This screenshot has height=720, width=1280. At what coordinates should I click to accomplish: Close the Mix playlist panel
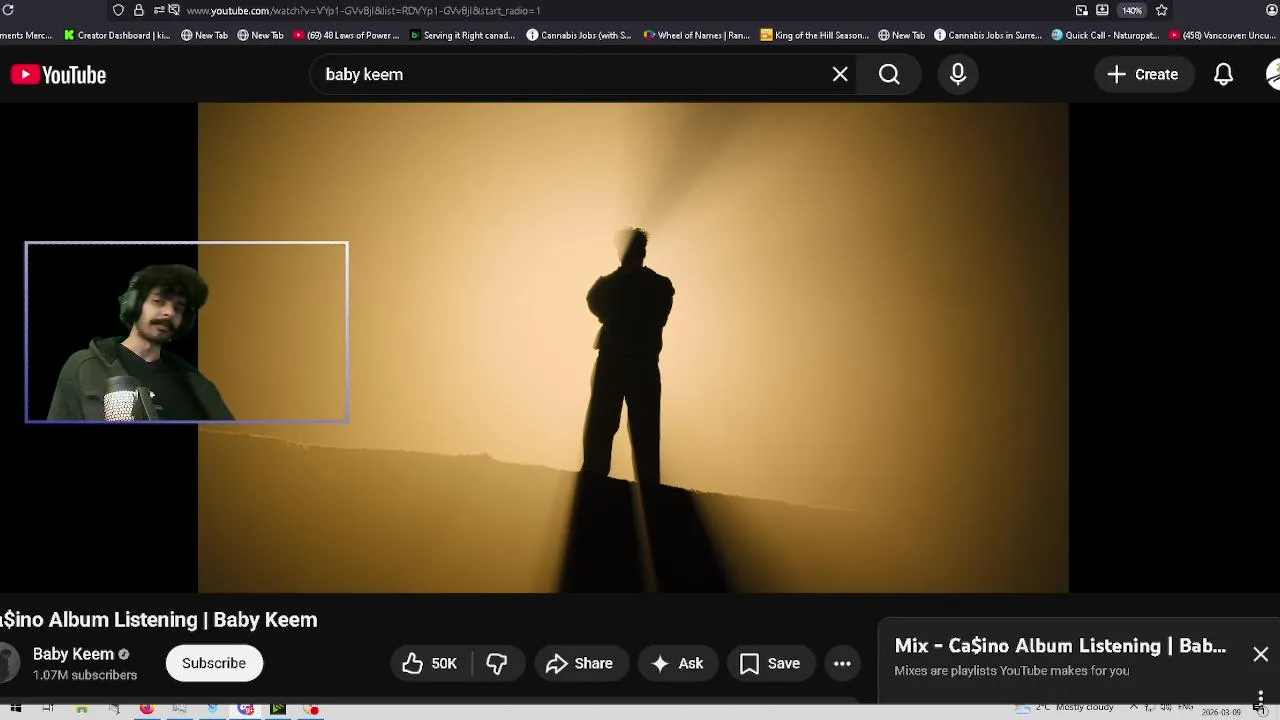[1260, 654]
